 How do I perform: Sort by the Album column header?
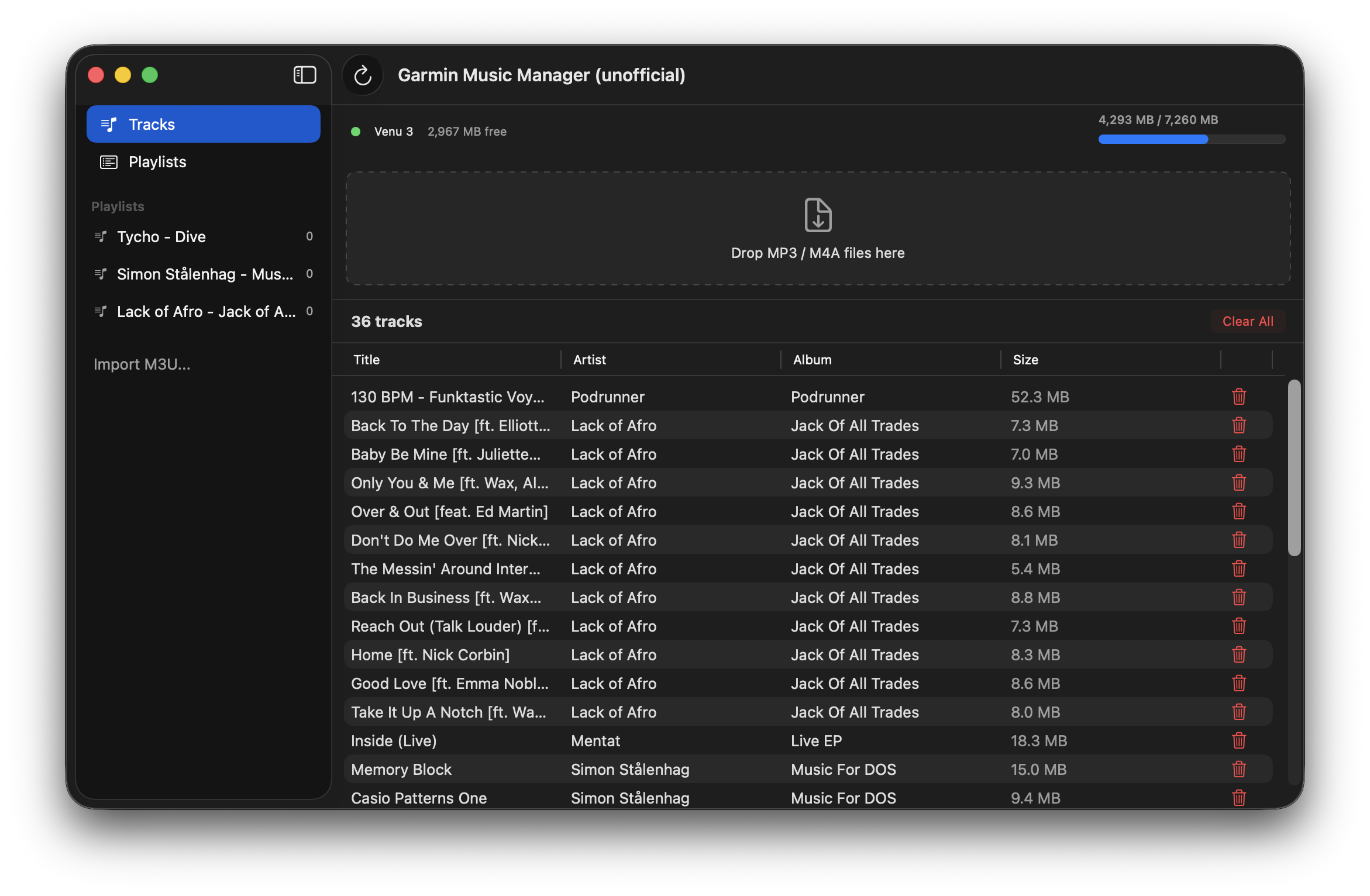(812, 360)
